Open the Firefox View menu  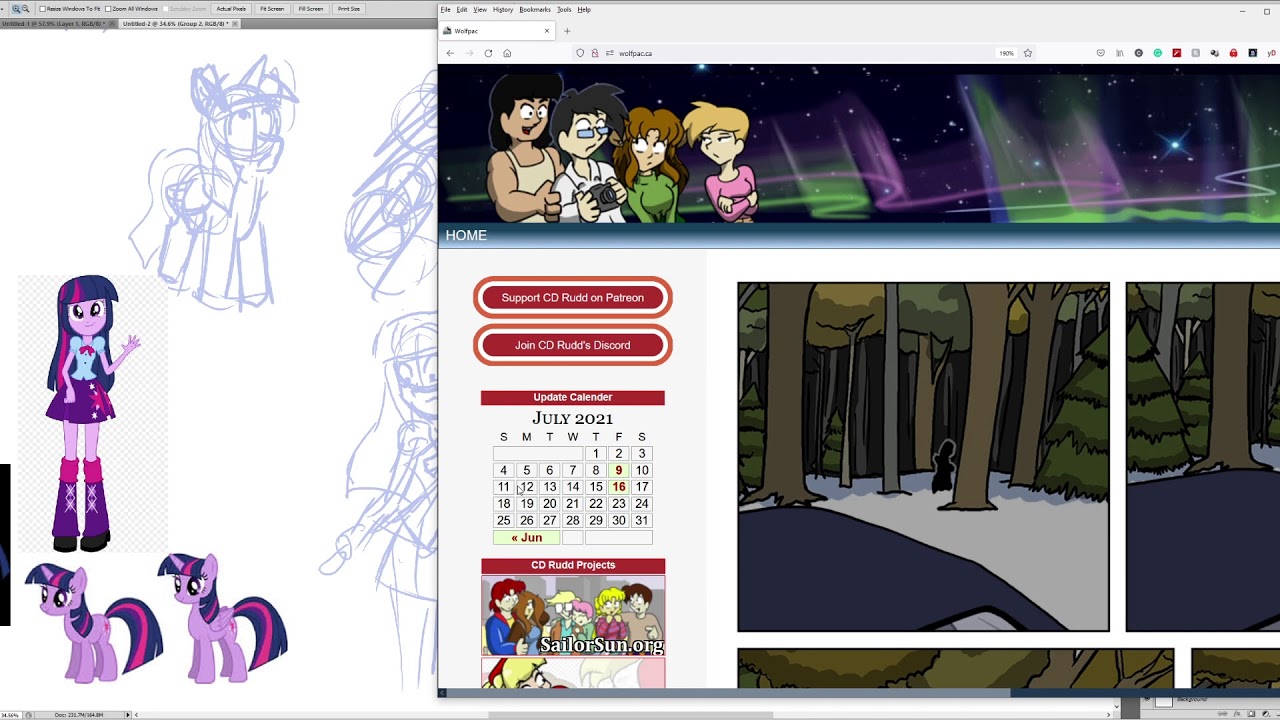click(x=480, y=9)
